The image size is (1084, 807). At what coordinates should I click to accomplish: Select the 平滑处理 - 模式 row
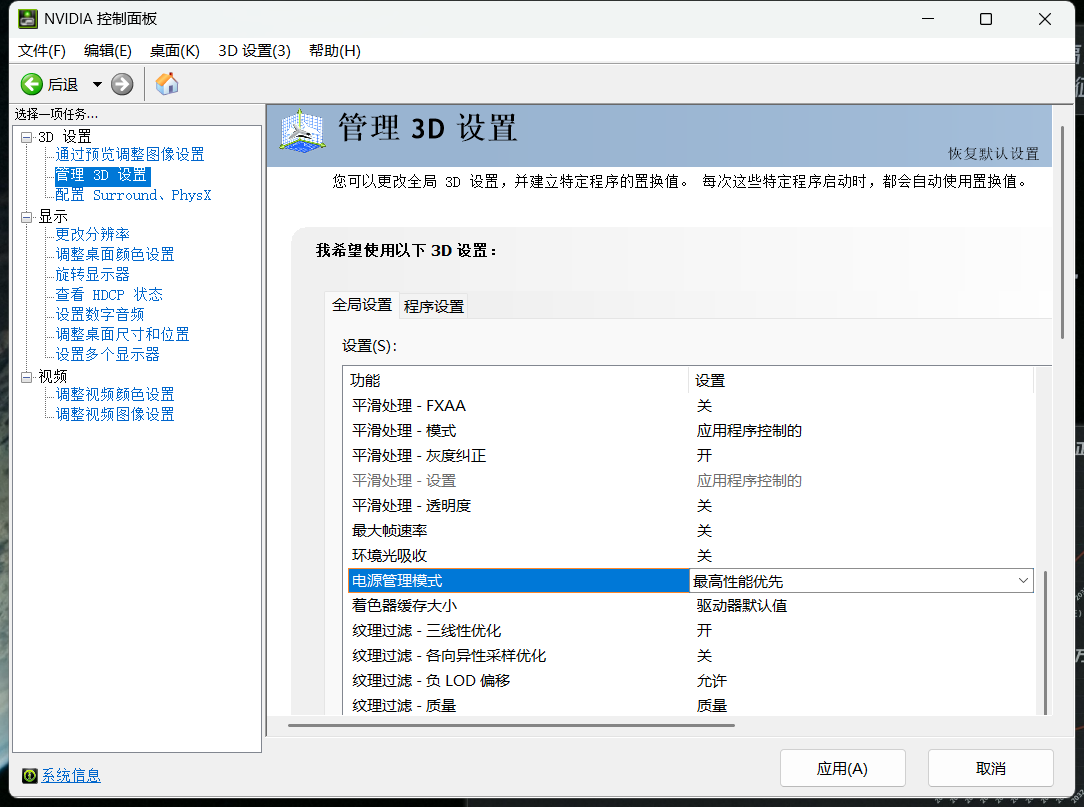click(691, 431)
